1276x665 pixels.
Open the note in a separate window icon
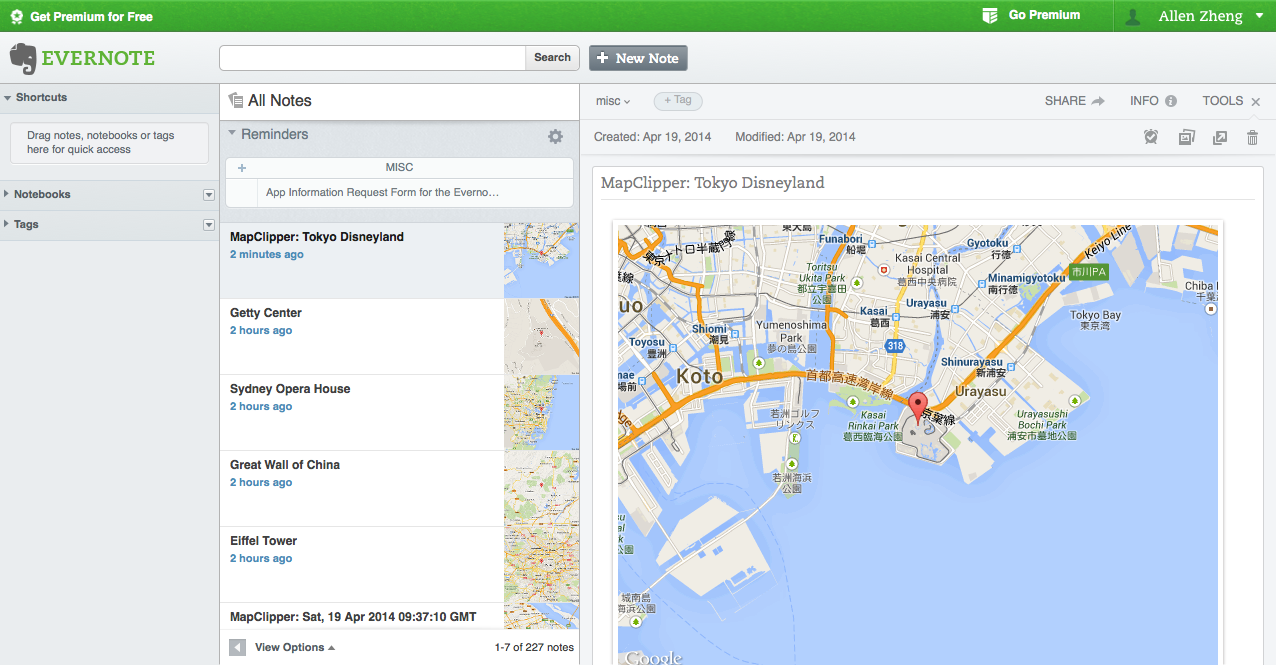coord(1219,137)
